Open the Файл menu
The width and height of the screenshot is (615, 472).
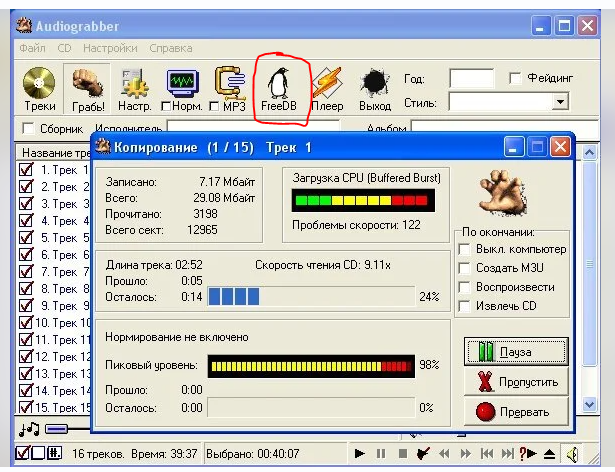(33, 48)
